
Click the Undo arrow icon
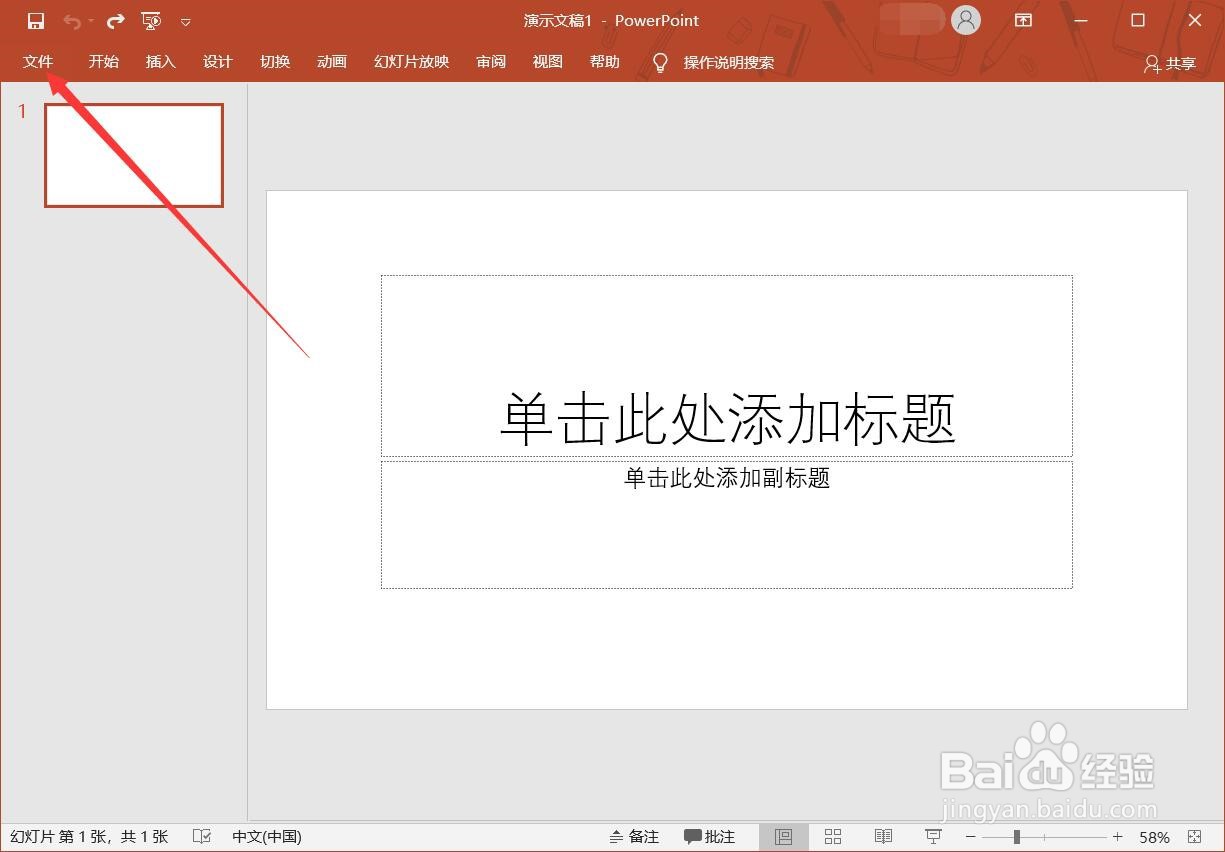[x=72, y=21]
